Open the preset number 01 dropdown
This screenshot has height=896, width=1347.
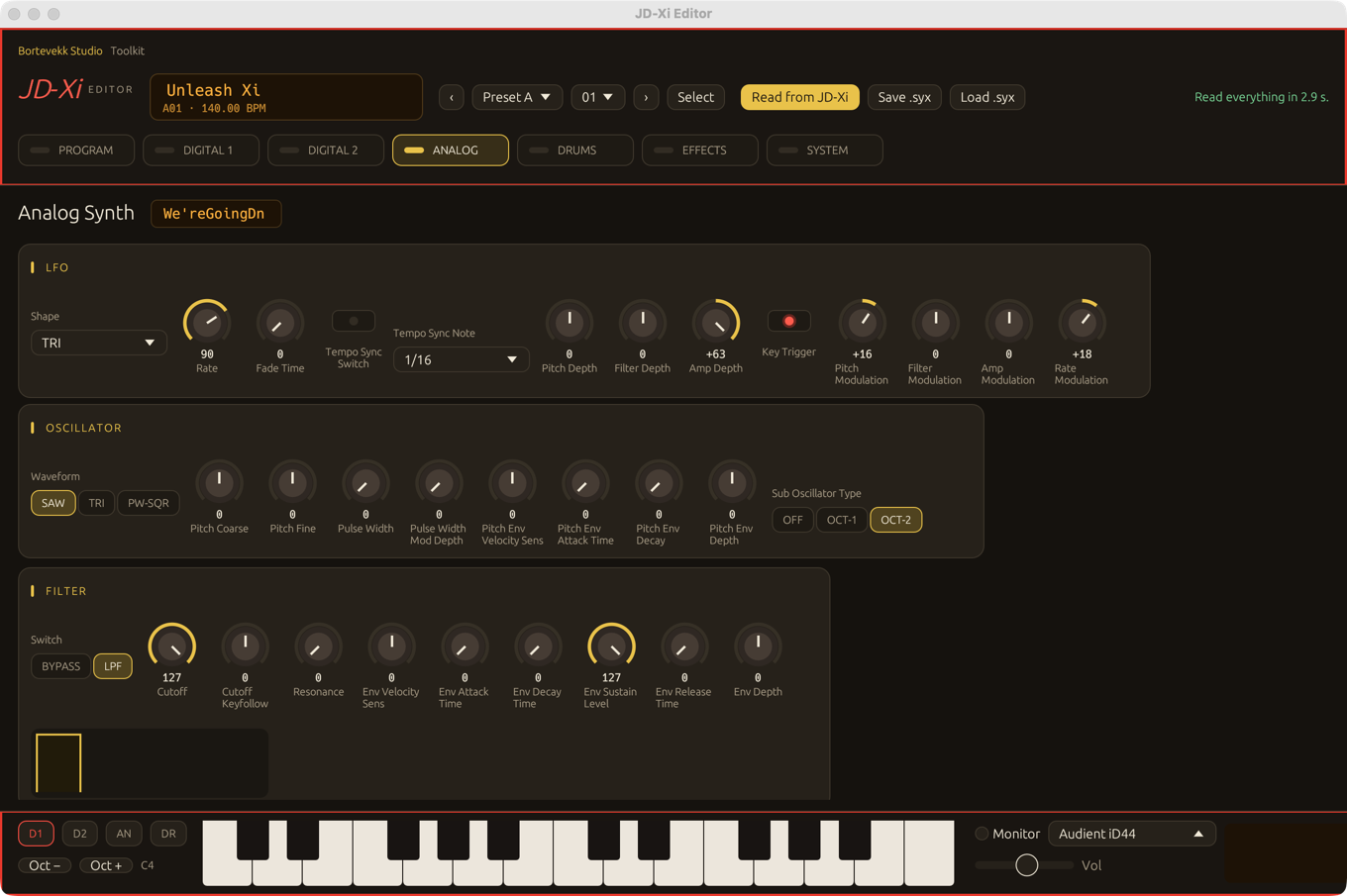tap(597, 97)
